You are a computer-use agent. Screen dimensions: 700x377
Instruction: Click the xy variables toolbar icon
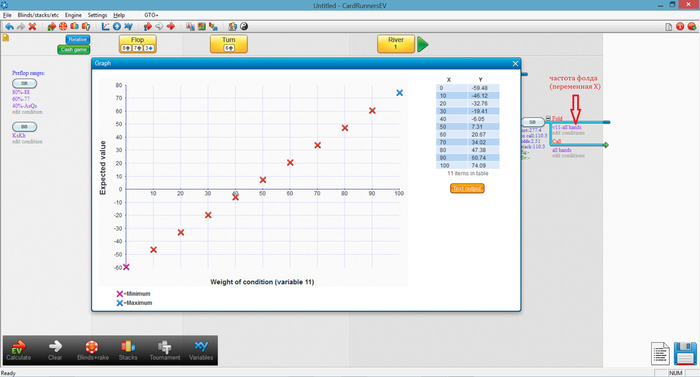click(x=129, y=27)
